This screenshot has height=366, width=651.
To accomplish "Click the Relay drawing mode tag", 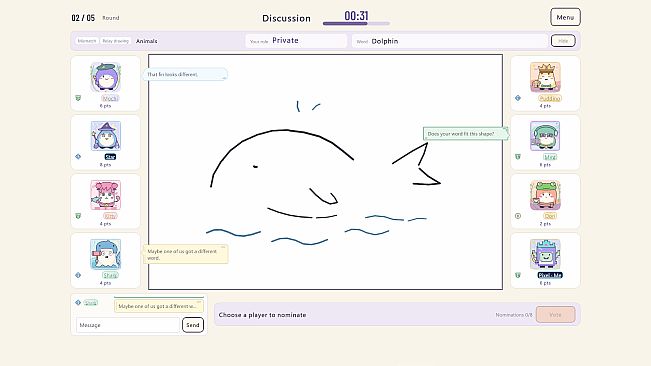I will pyautogui.click(x=115, y=41).
